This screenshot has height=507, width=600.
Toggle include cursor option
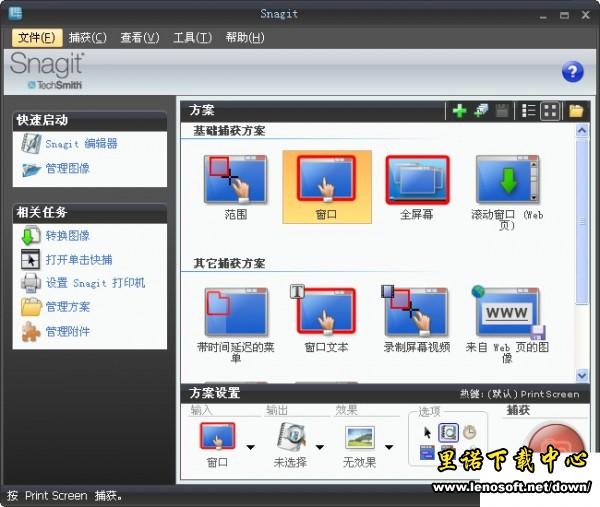pyautogui.click(x=427, y=433)
